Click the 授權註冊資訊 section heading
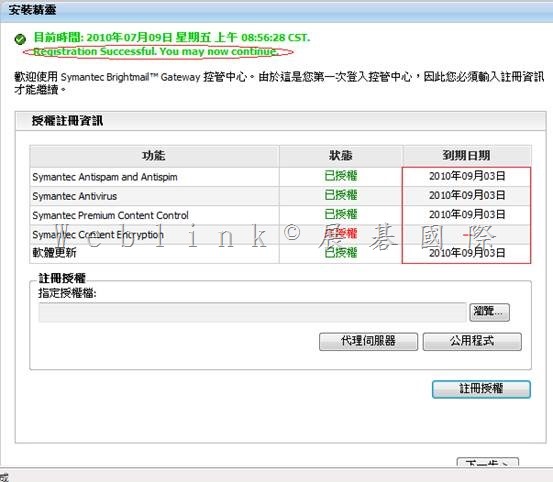The height and width of the screenshot is (482, 553). pos(67,121)
